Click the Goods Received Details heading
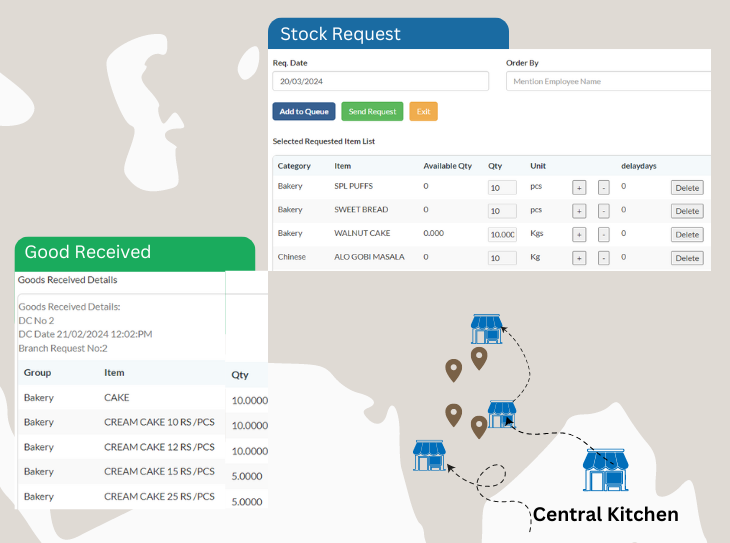This screenshot has height=543, width=730. pyautogui.click(x=68, y=280)
